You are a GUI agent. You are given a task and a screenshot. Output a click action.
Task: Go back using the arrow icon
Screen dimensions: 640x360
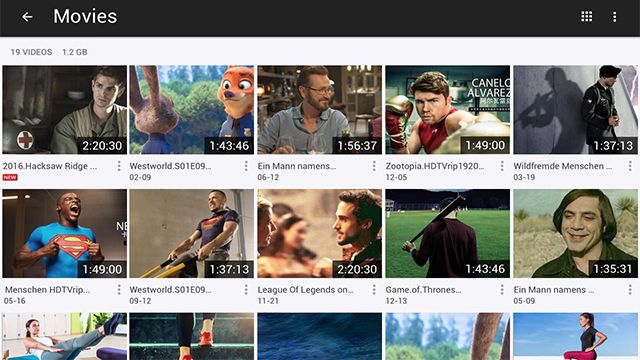(x=27, y=17)
